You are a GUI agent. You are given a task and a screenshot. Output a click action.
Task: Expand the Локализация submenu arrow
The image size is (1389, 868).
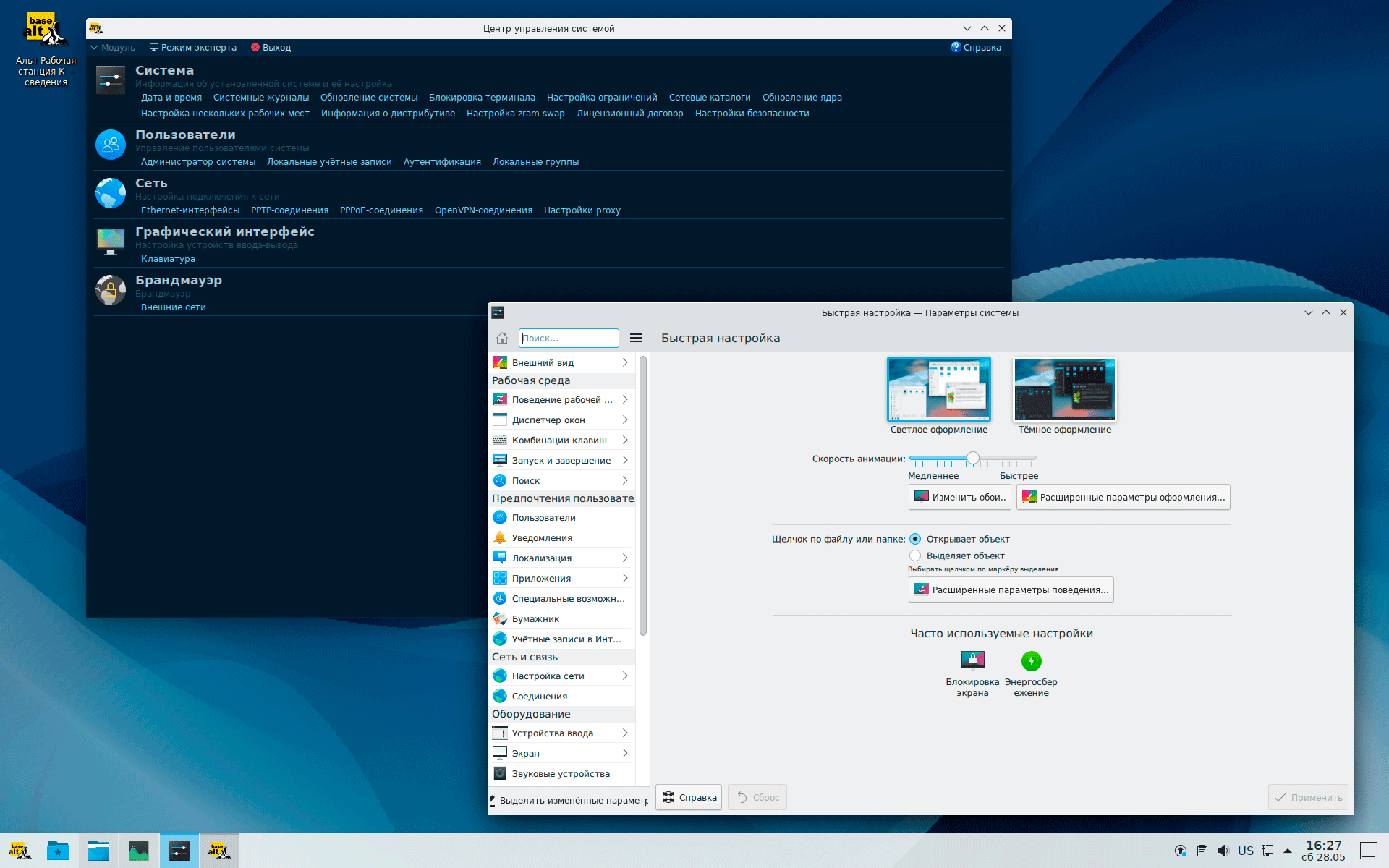click(625, 558)
